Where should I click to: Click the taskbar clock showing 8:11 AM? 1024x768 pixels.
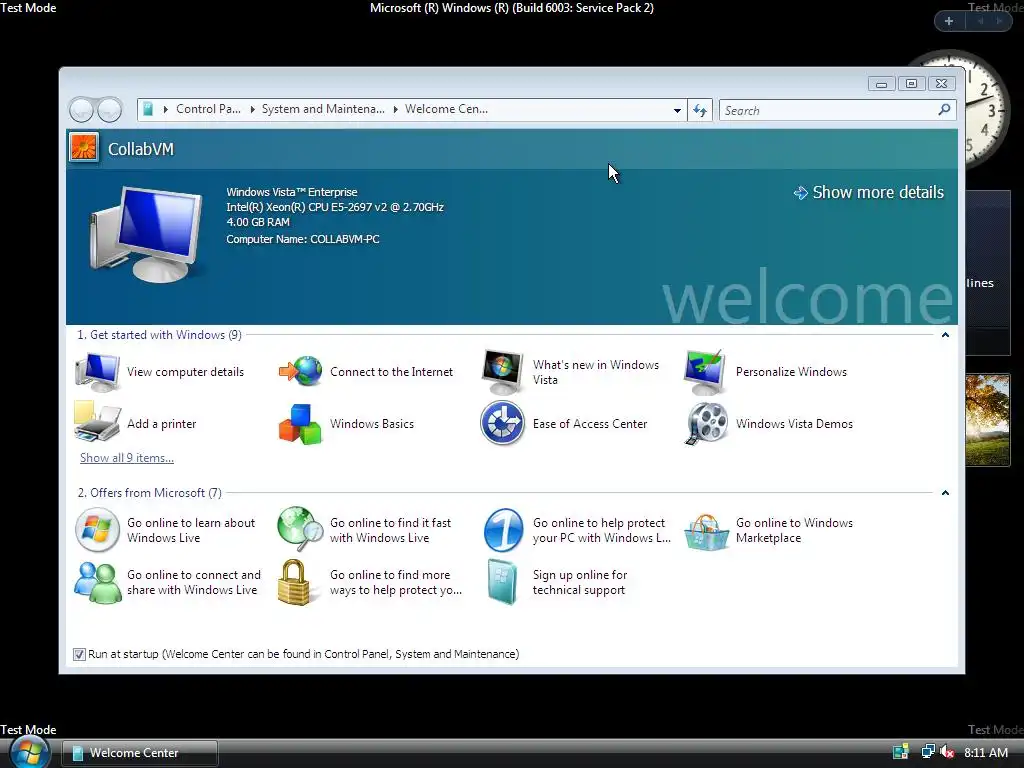[986, 753]
